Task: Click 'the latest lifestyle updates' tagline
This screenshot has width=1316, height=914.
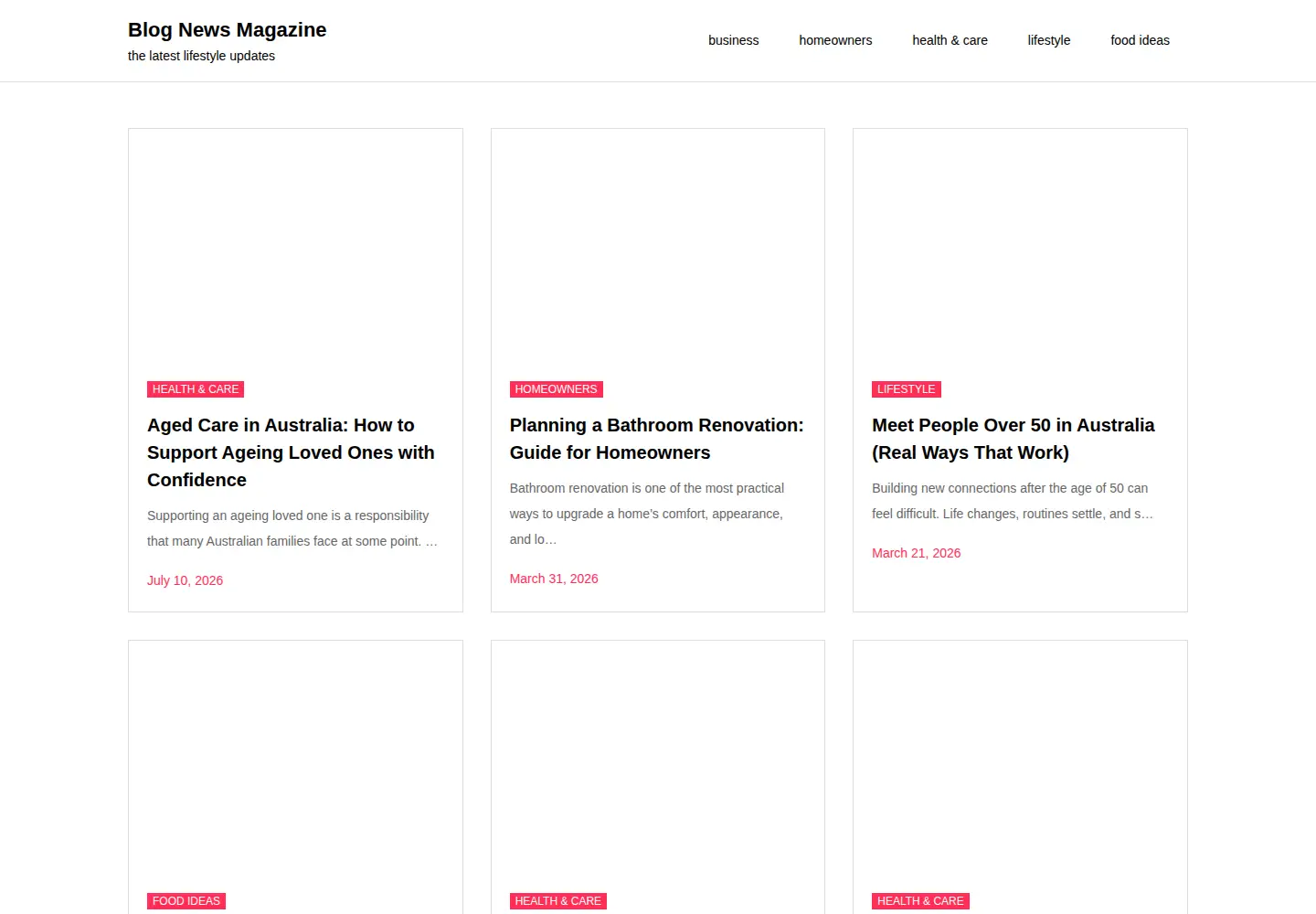Action: pos(201,56)
